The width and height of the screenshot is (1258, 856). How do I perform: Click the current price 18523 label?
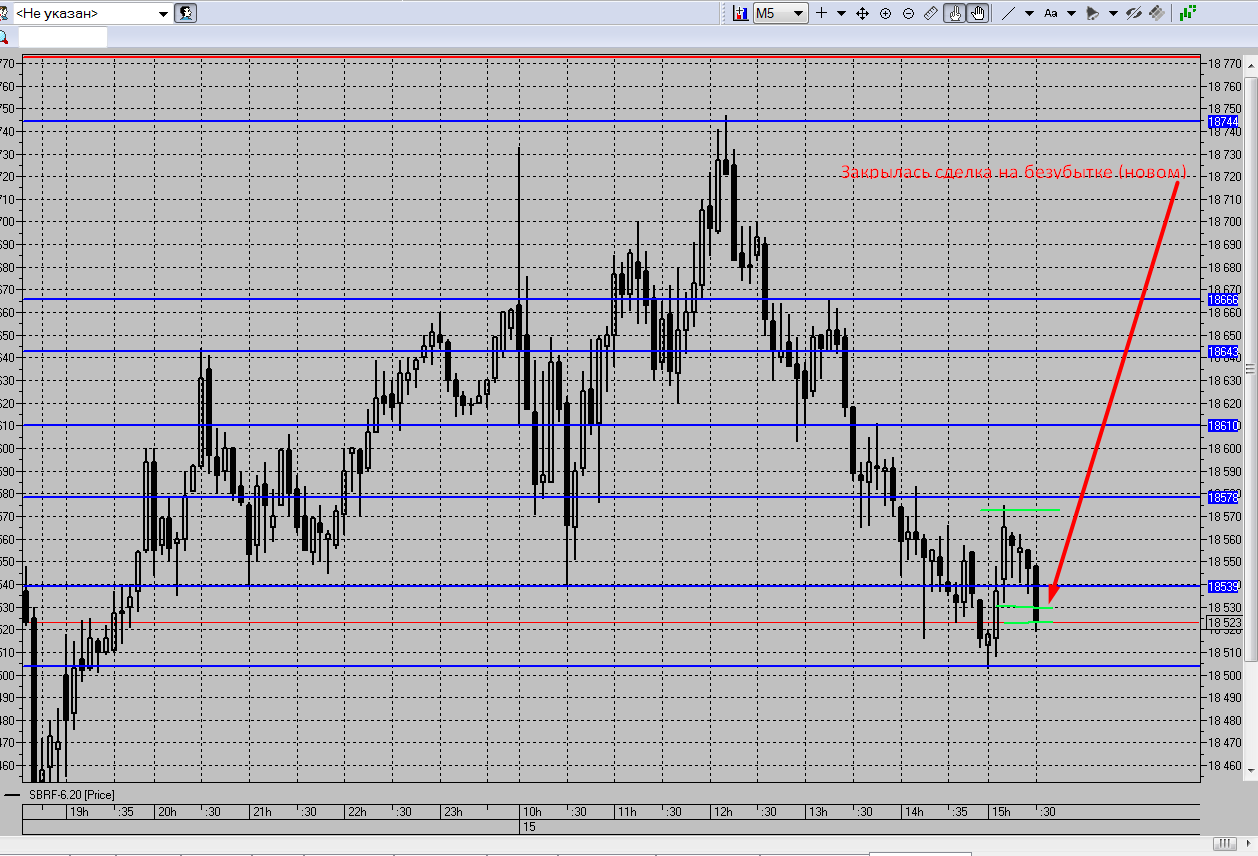(x=1223, y=622)
